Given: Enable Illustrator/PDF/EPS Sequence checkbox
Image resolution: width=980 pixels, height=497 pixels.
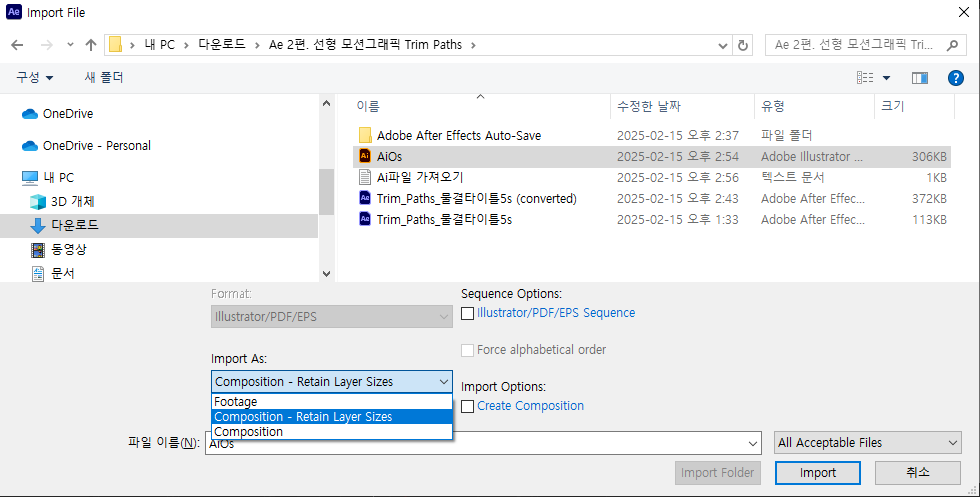Looking at the screenshot, I should coord(468,314).
